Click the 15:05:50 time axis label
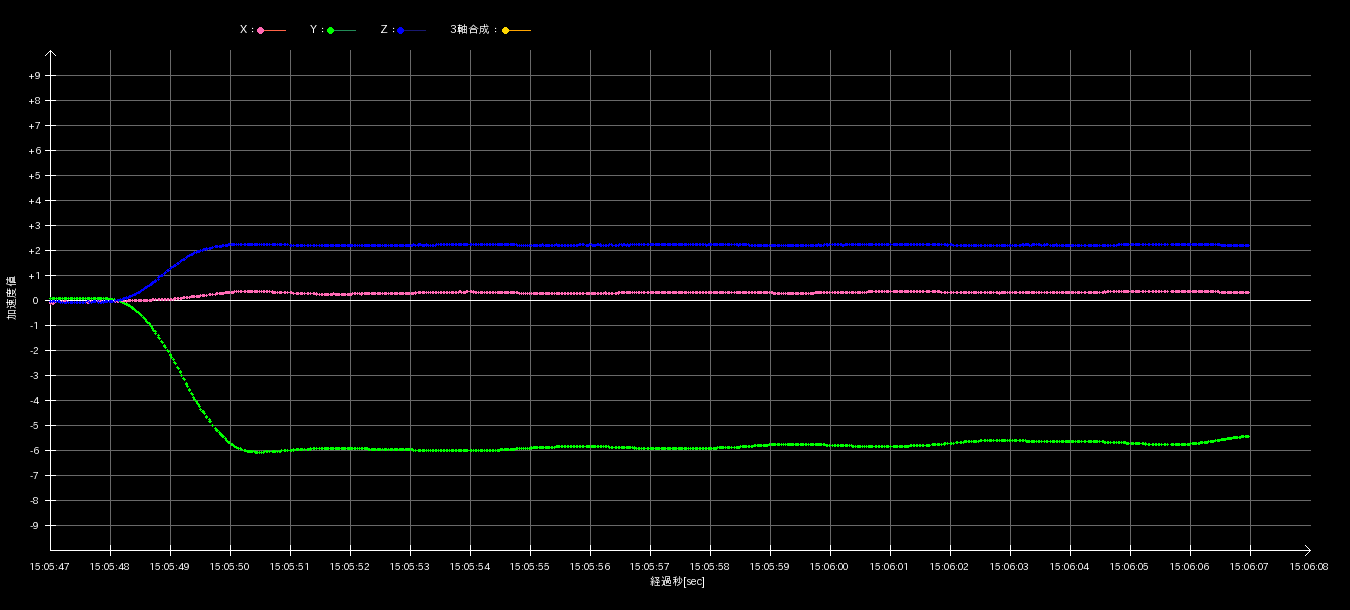Image resolution: width=1350 pixels, height=610 pixels. (230, 566)
